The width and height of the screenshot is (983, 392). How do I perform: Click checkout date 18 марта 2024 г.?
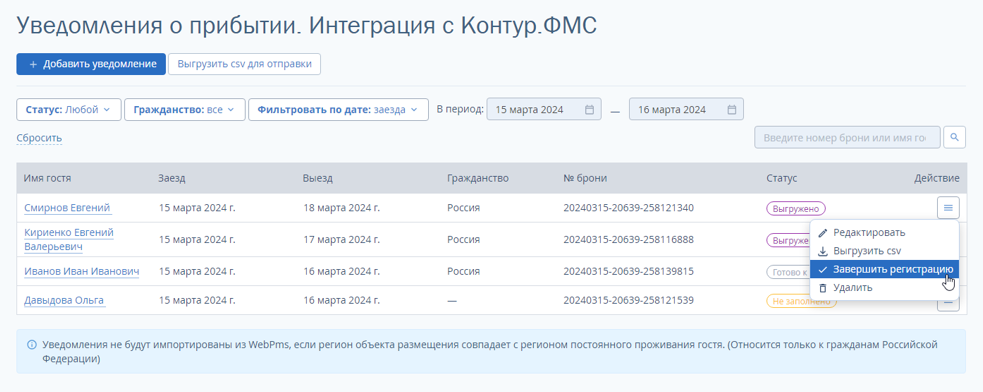[341, 208]
